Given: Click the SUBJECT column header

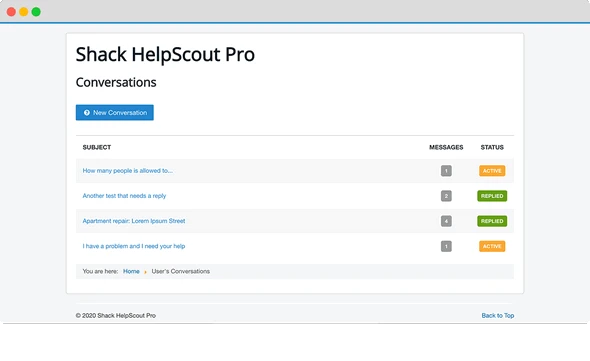Looking at the screenshot, I should (97, 147).
